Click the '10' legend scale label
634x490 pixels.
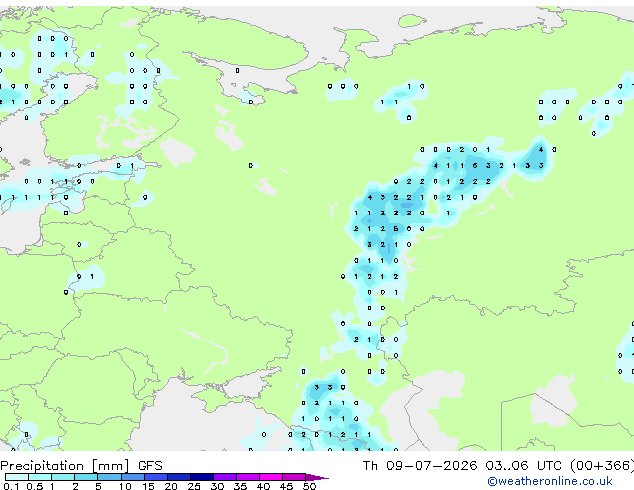pyautogui.click(x=125, y=486)
